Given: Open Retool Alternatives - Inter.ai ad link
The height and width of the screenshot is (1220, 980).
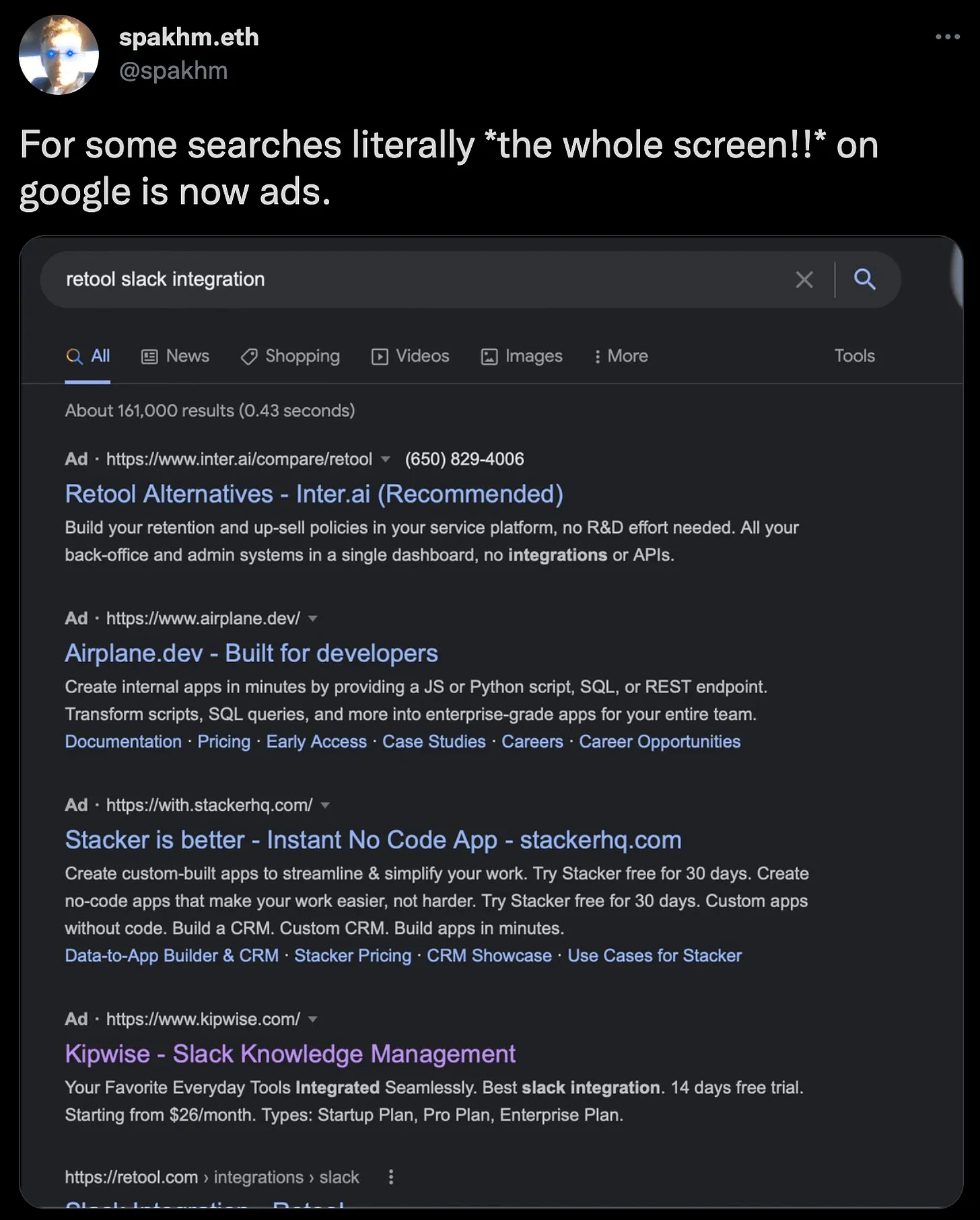Looking at the screenshot, I should coord(314,494).
